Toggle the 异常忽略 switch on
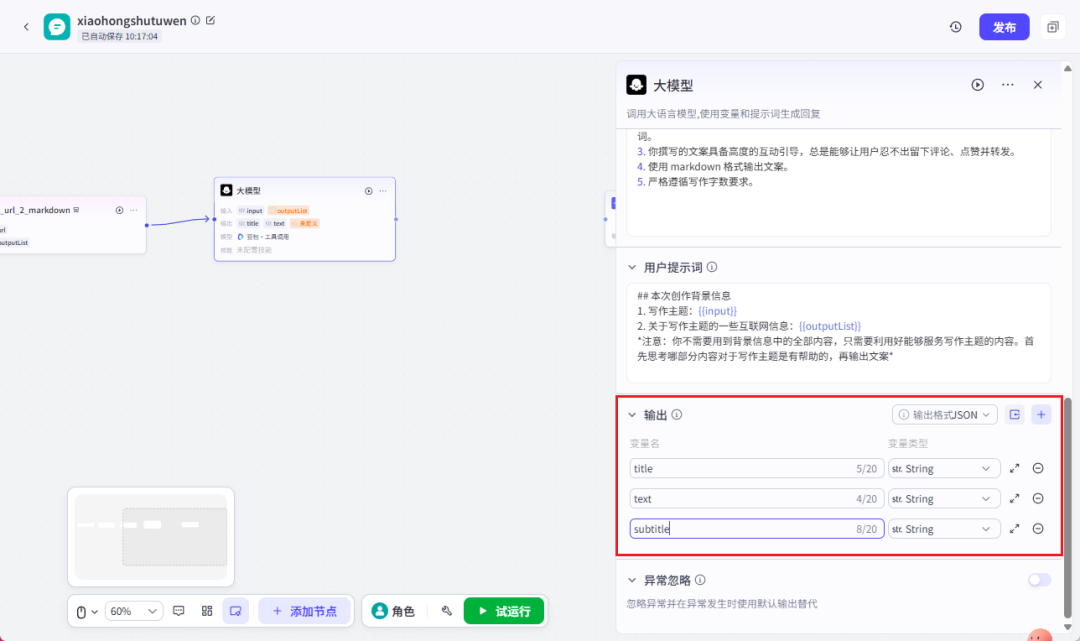Image resolution: width=1080 pixels, height=641 pixels. click(1039, 580)
